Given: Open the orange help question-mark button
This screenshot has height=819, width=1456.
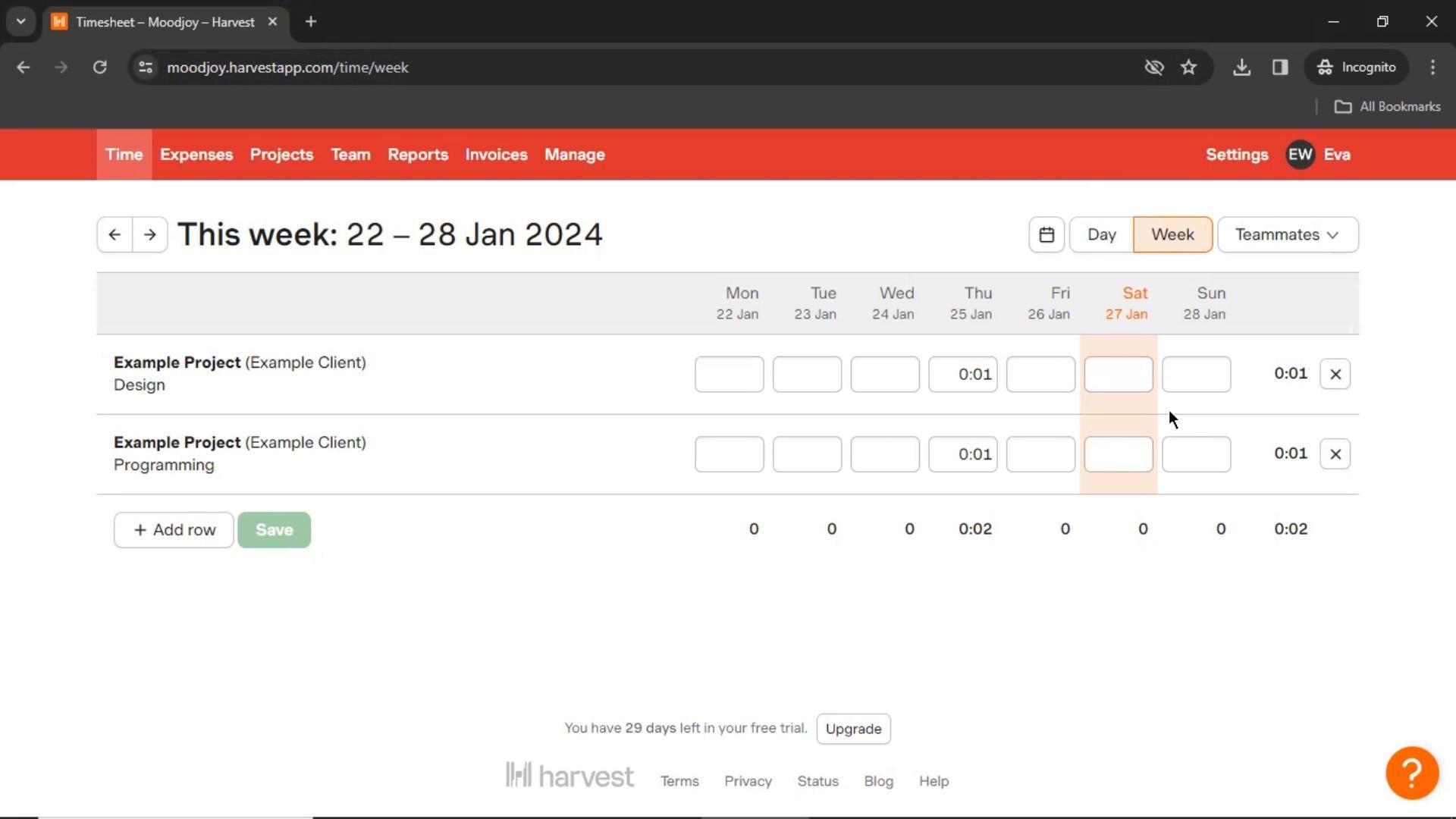Looking at the screenshot, I should (x=1411, y=773).
